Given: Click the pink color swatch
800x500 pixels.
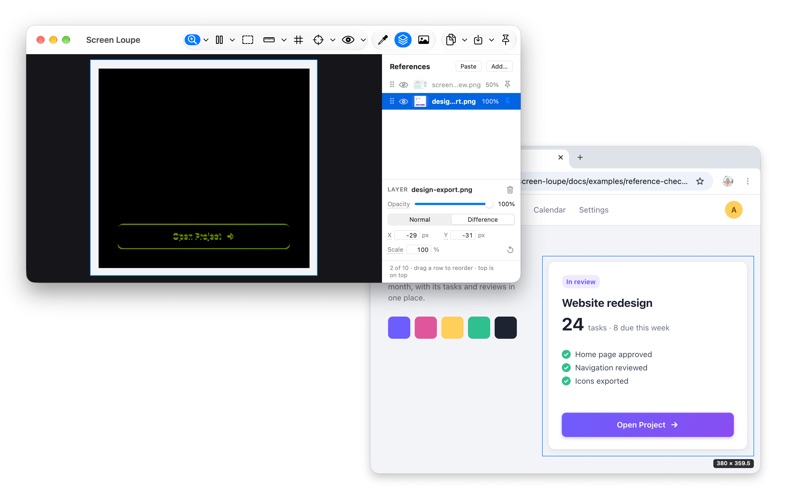Looking at the screenshot, I should tap(426, 328).
